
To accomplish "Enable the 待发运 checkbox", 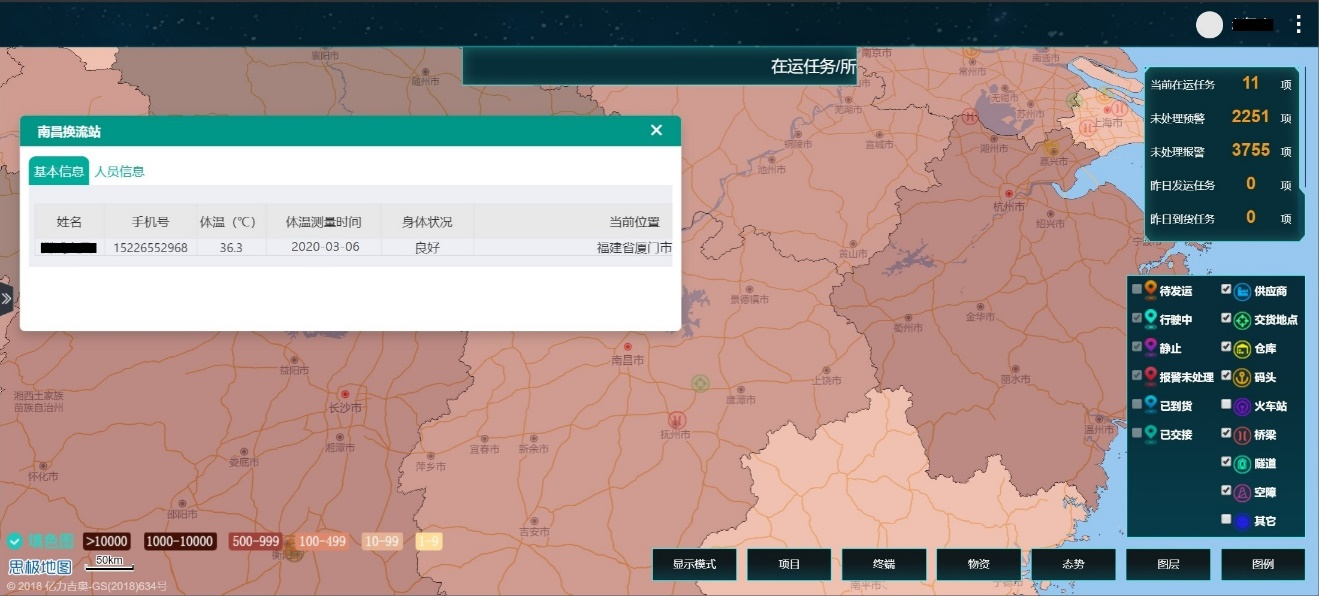I will click(1137, 290).
